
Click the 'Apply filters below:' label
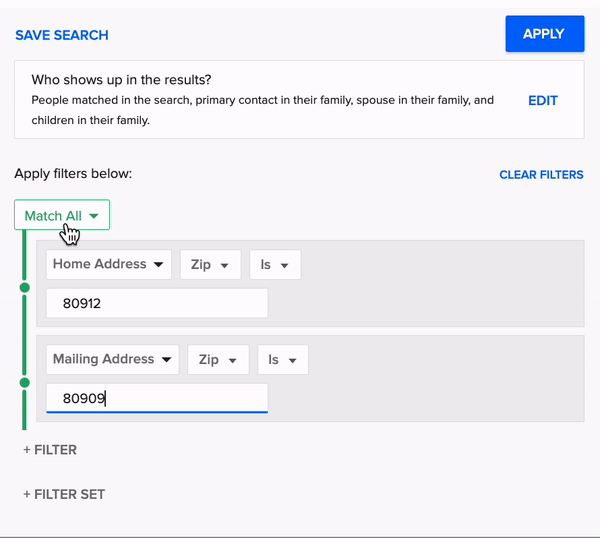click(x=73, y=174)
